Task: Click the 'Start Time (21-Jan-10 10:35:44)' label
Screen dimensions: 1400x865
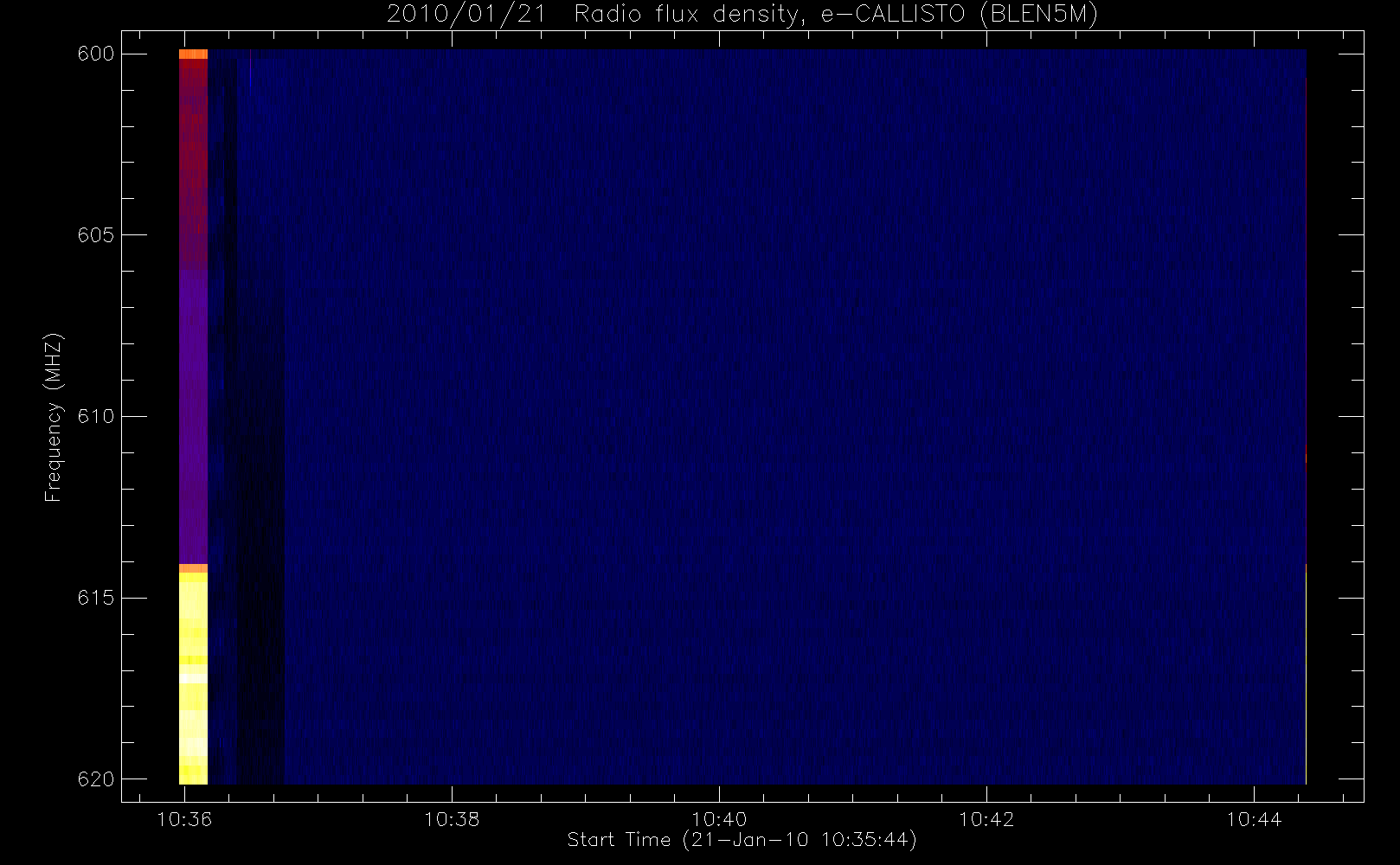Action: [742, 840]
